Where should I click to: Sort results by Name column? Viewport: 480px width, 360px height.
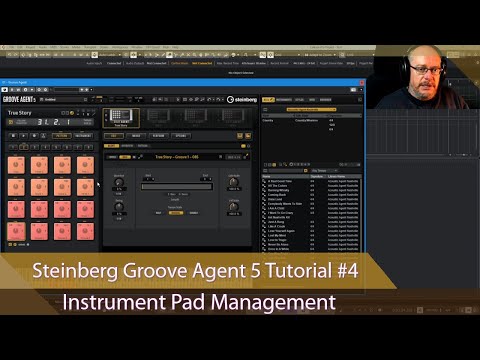click(x=286, y=176)
